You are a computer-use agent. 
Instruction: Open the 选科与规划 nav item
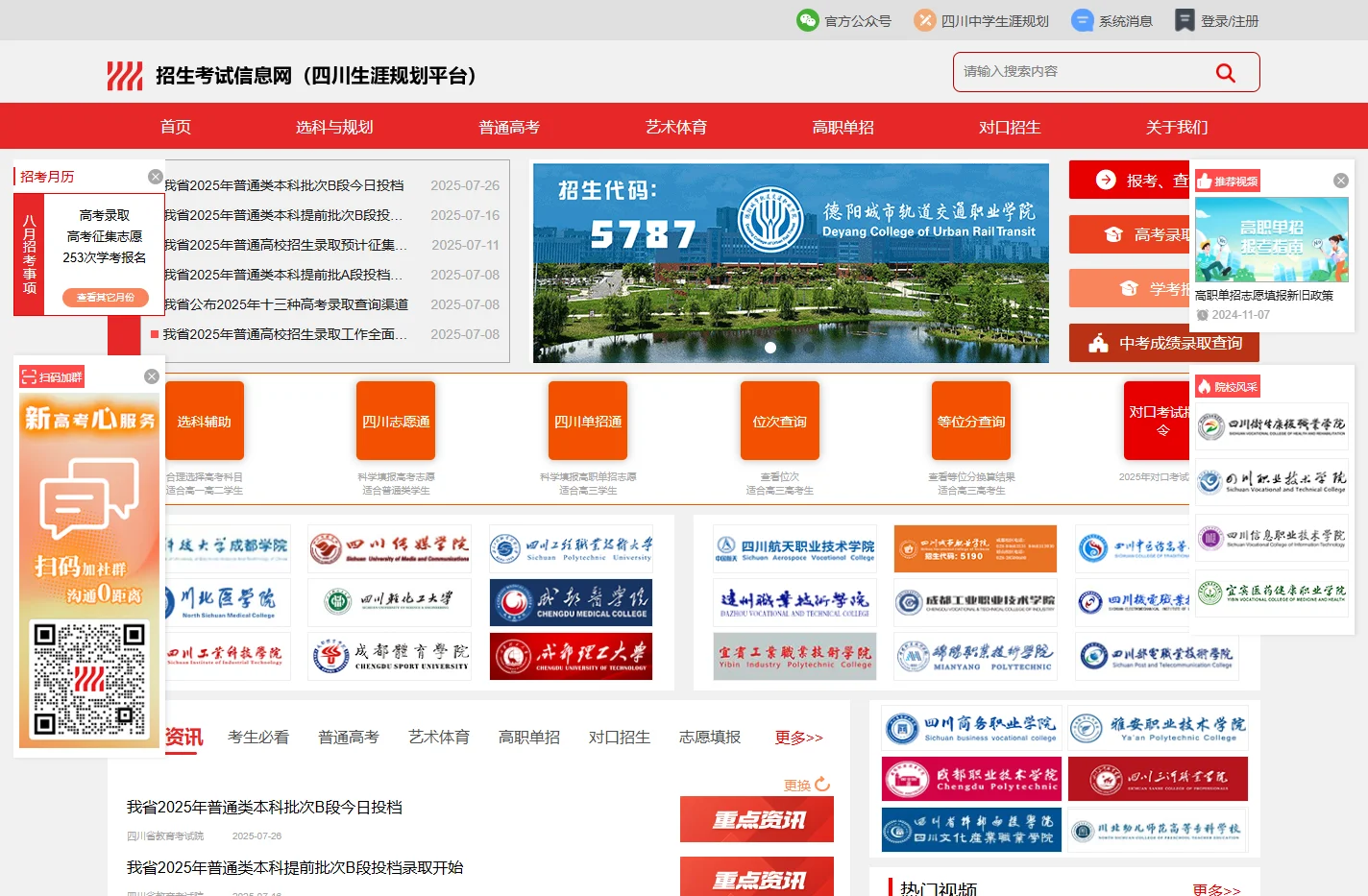[334, 127]
